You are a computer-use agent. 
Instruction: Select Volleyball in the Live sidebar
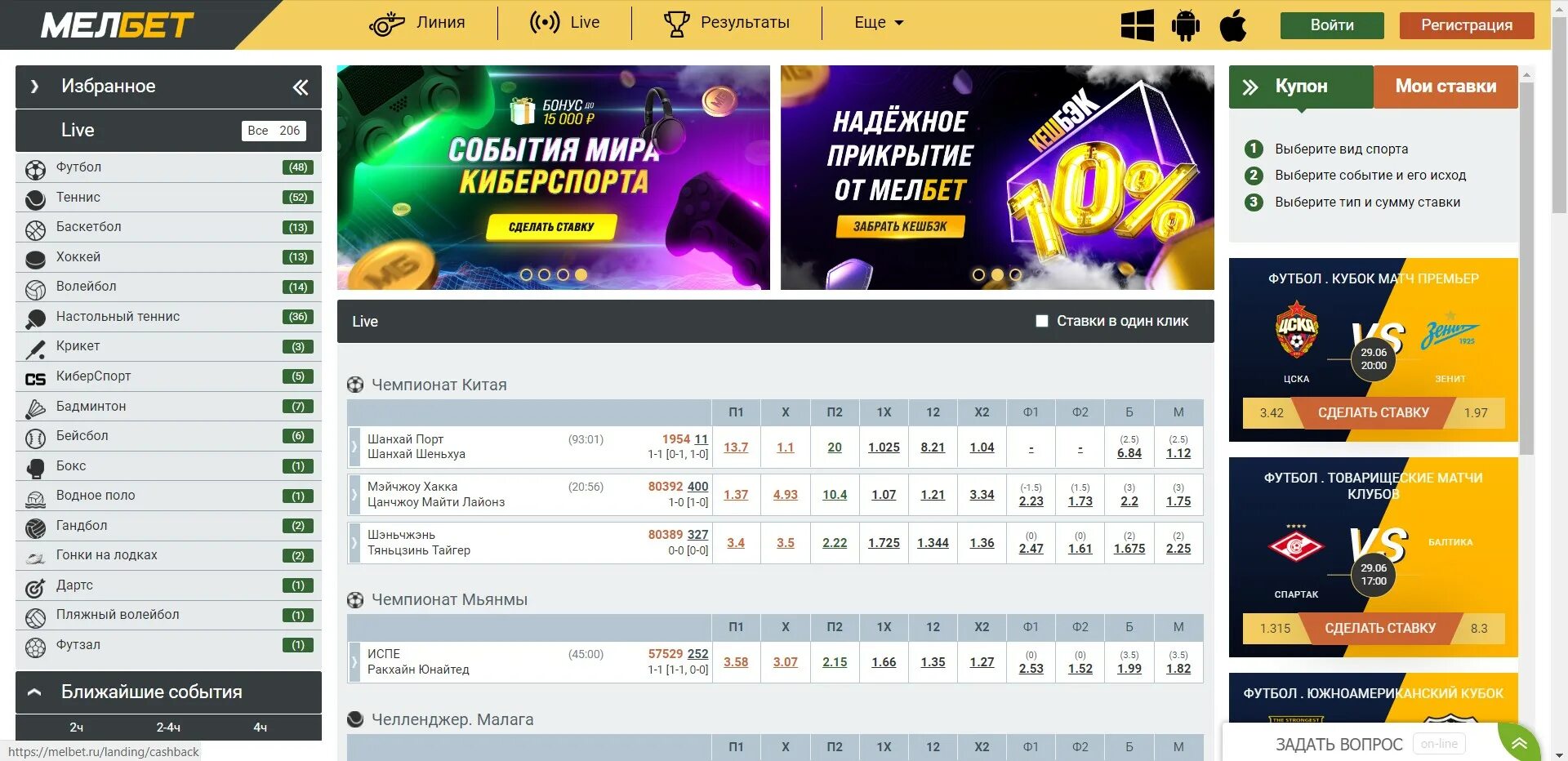[168, 287]
